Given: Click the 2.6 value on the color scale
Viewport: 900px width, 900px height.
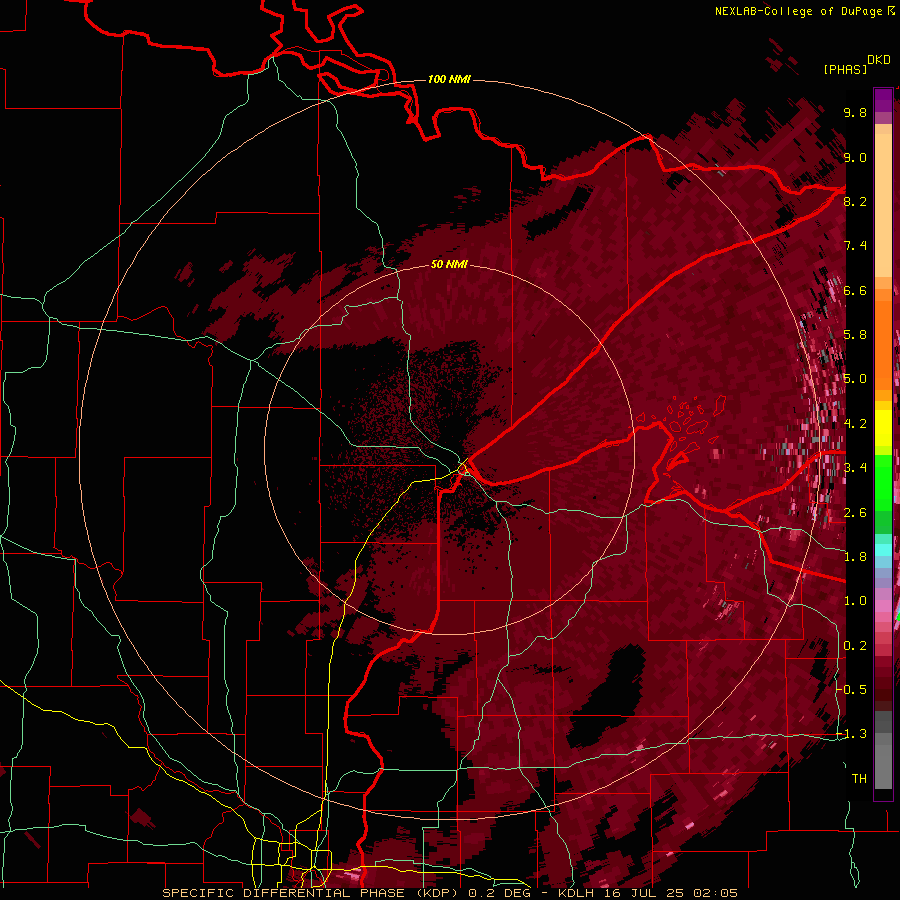Looking at the screenshot, I should click(x=855, y=513).
